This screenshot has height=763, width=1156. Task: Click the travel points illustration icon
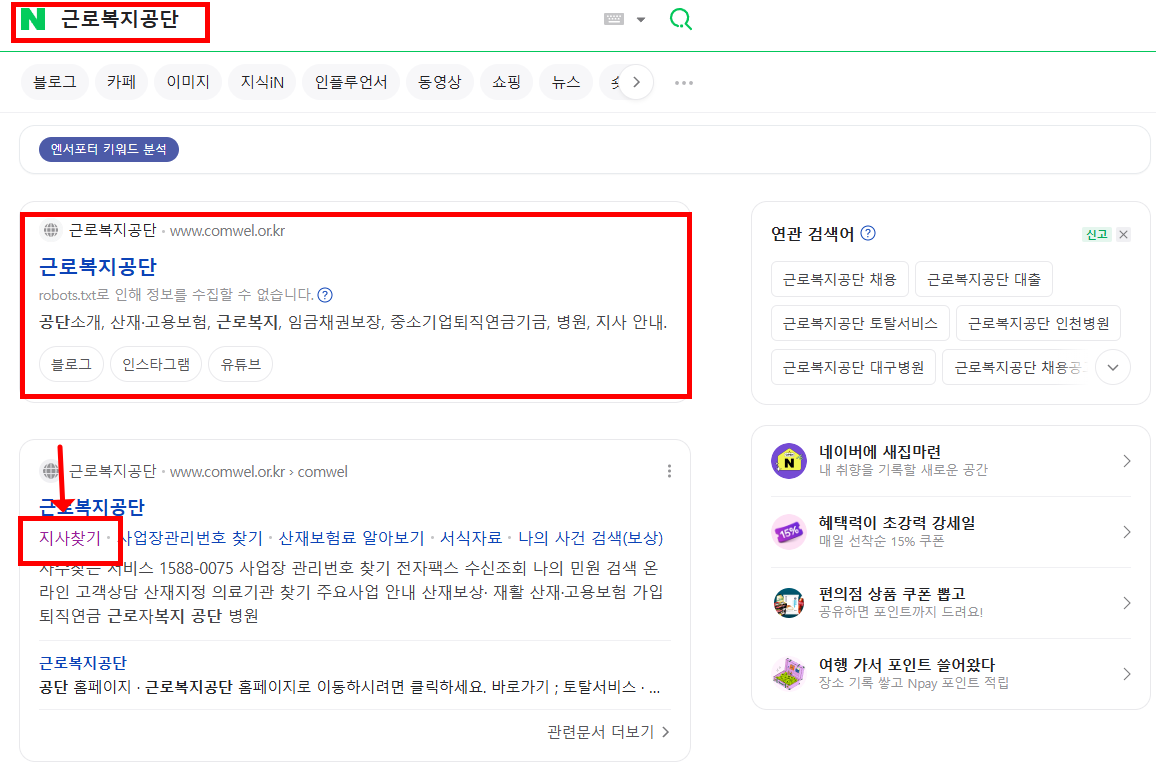tap(789, 673)
